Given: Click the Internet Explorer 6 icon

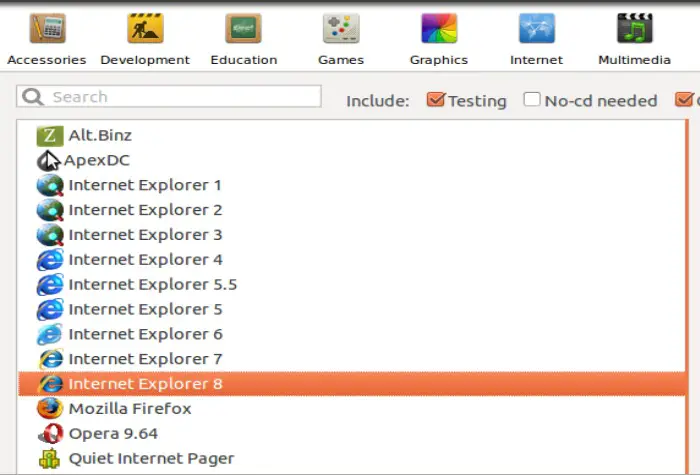Looking at the screenshot, I should coord(50,334).
